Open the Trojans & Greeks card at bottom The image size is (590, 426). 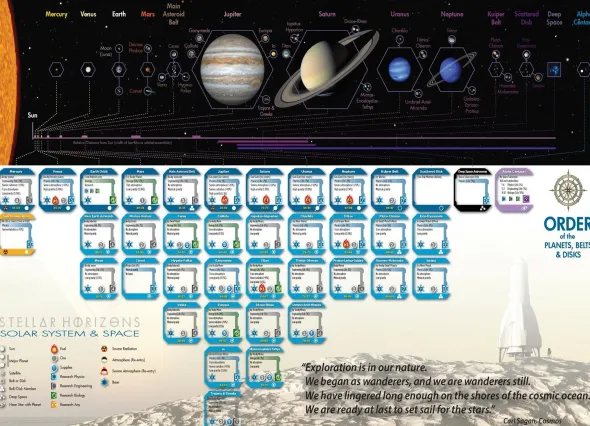tap(224, 409)
